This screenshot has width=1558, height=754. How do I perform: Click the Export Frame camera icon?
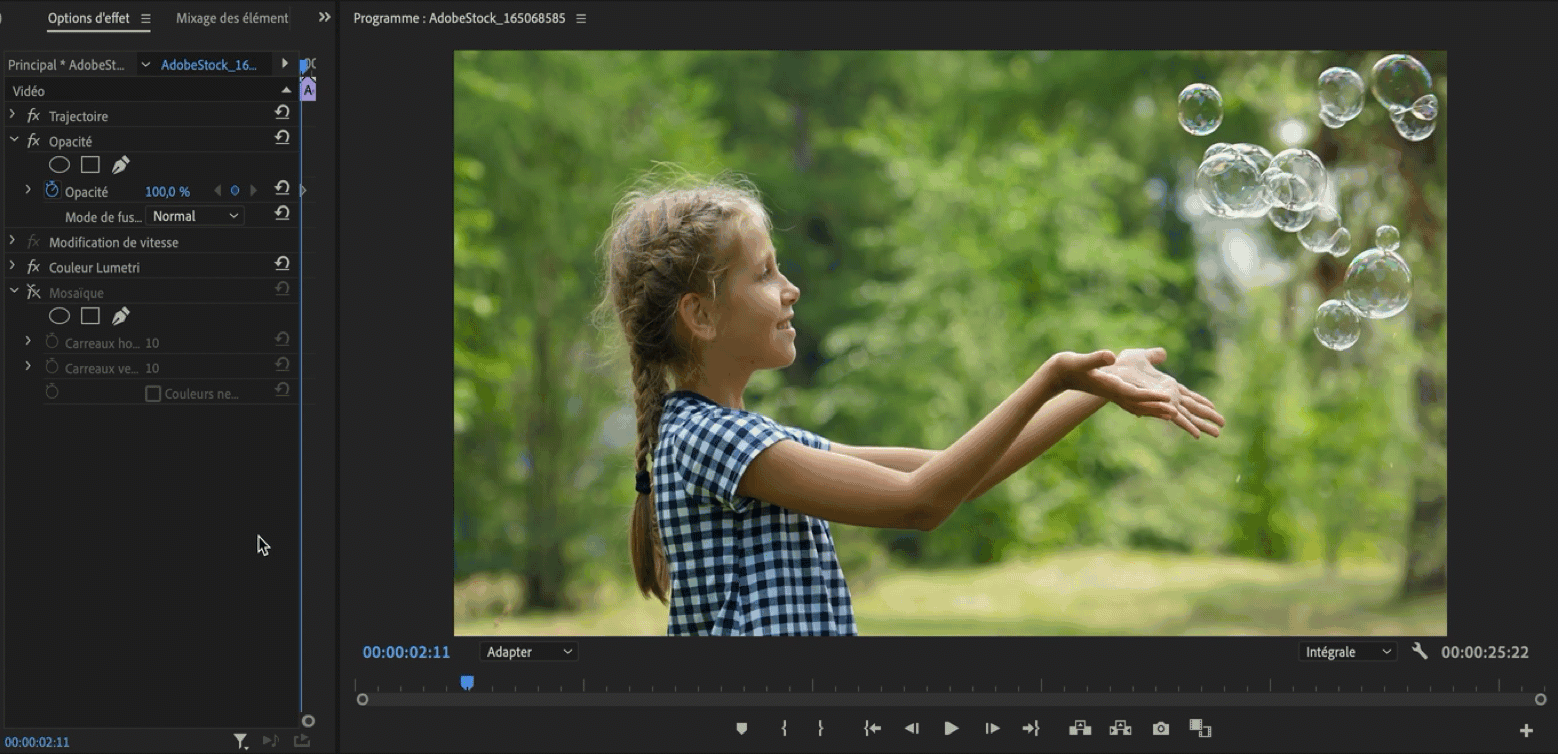(1160, 729)
